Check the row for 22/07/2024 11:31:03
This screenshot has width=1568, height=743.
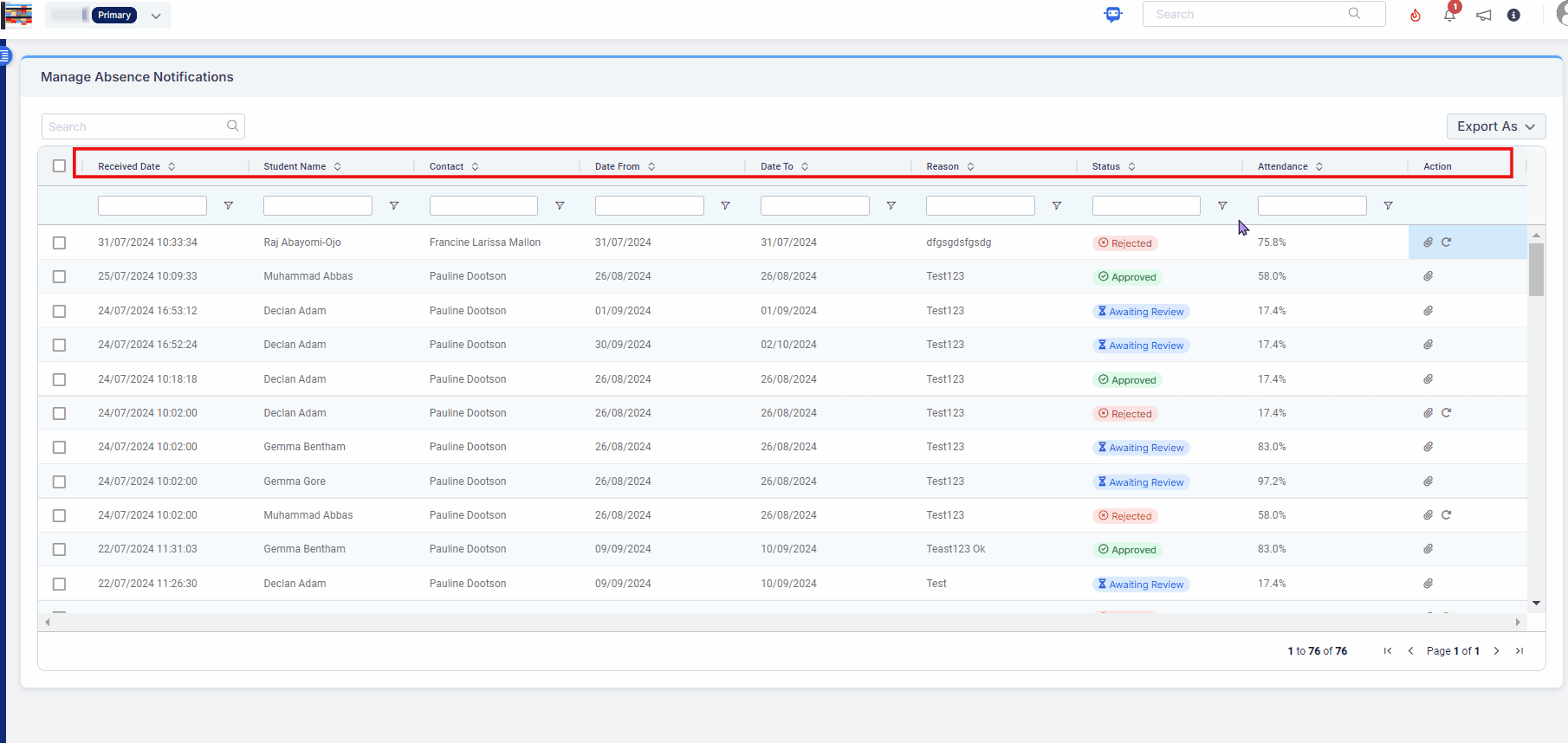point(59,549)
